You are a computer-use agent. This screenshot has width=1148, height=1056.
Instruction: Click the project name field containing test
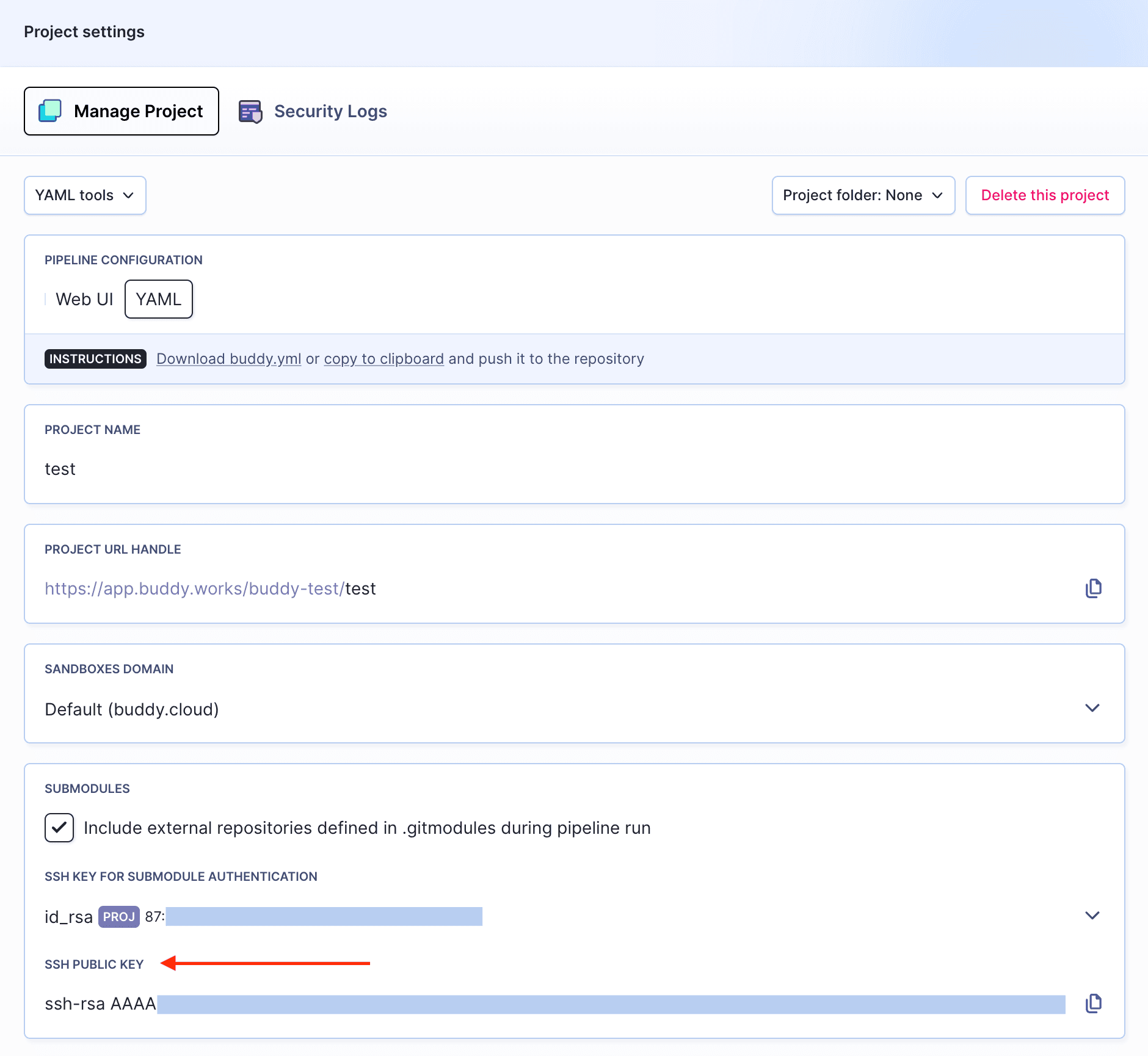574,469
